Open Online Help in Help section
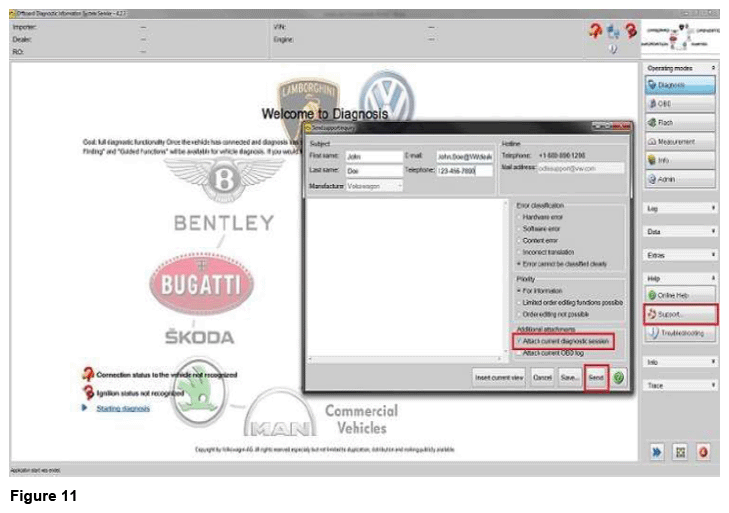This screenshot has width=729, height=513. [680, 295]
